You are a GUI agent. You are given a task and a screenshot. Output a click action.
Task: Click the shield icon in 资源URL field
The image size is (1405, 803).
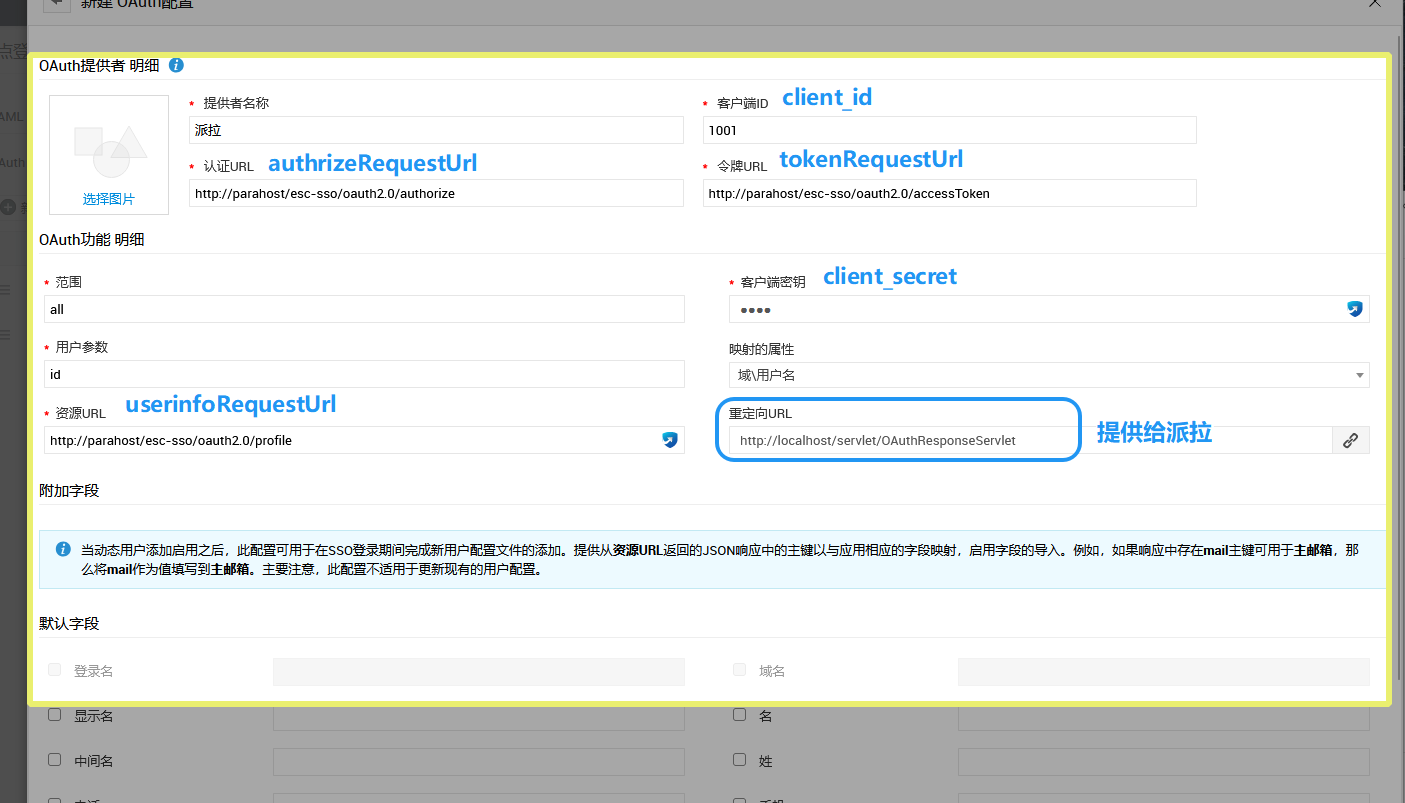[x=670, y=440]
